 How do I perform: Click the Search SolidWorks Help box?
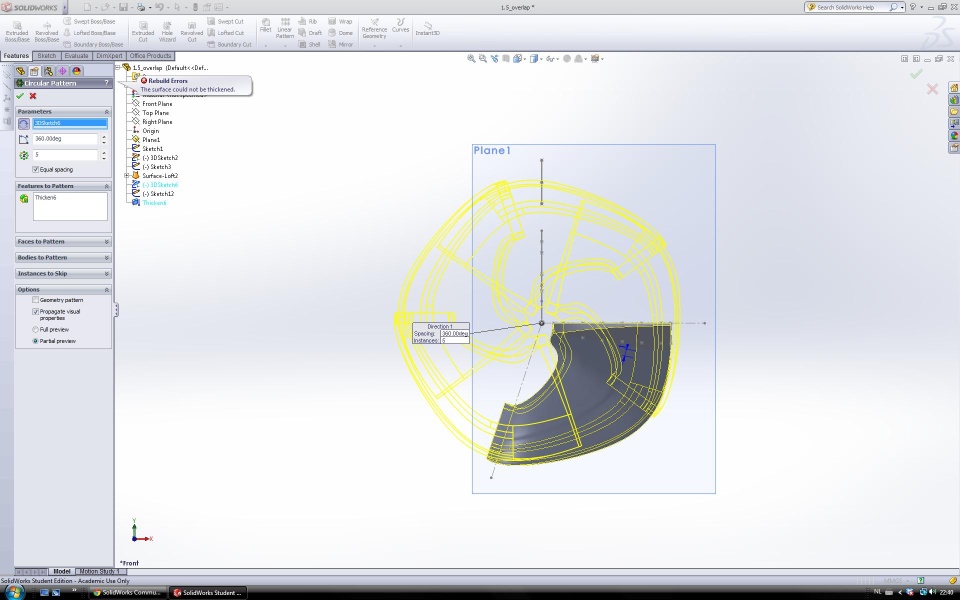(852, 7)
